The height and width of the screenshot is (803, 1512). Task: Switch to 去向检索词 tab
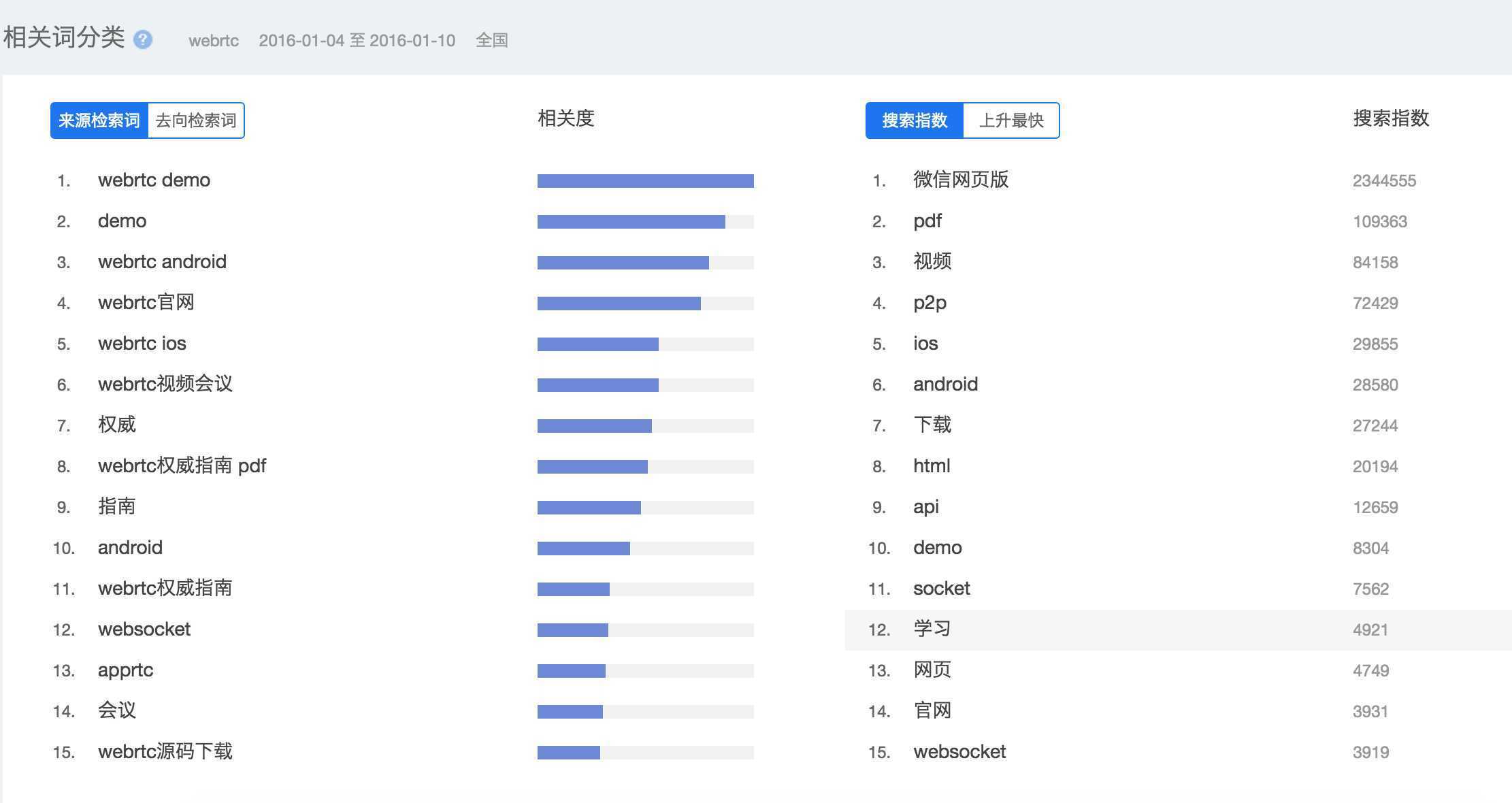click(x=196, y=120)
